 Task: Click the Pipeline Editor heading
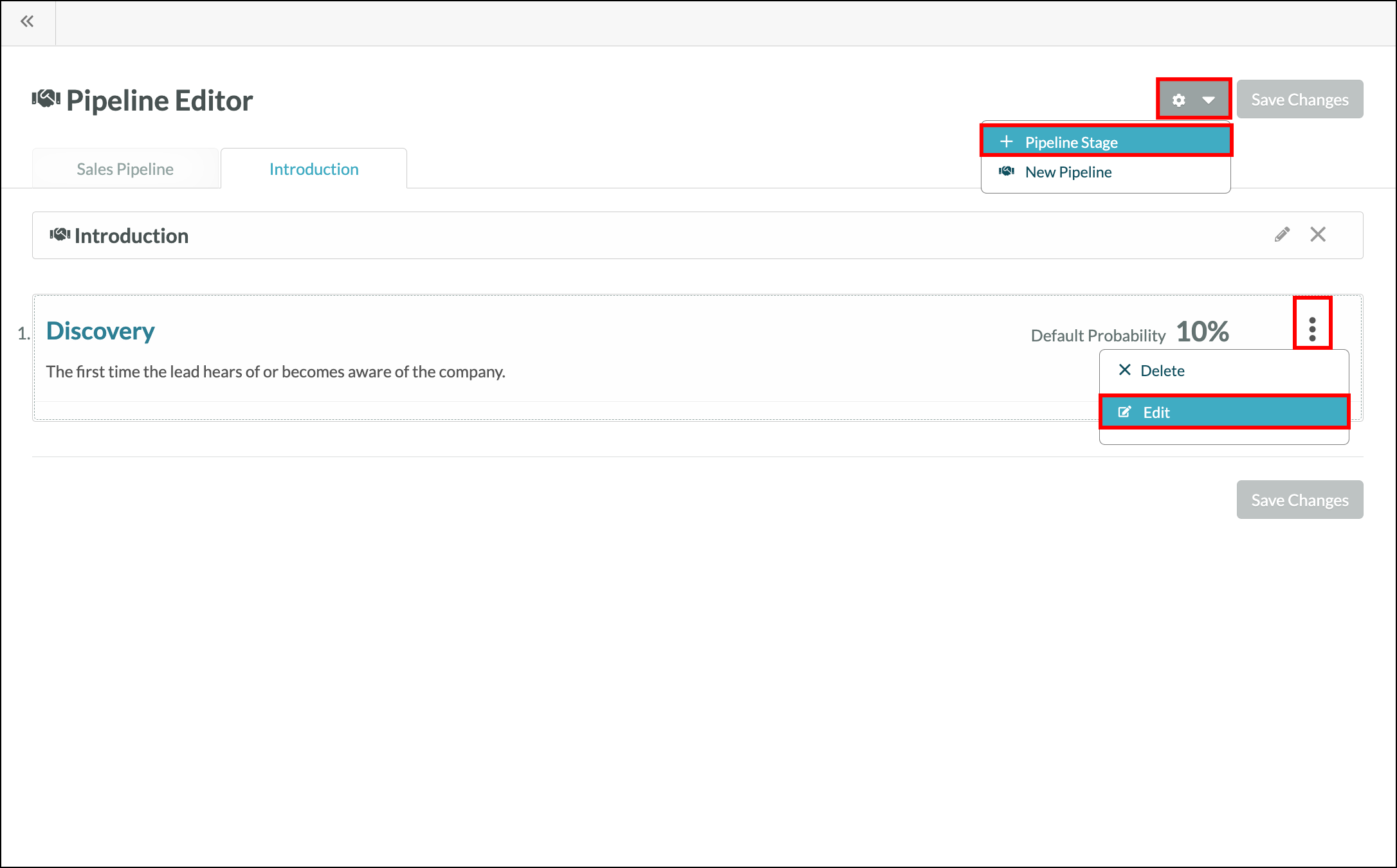click(160, 101)
